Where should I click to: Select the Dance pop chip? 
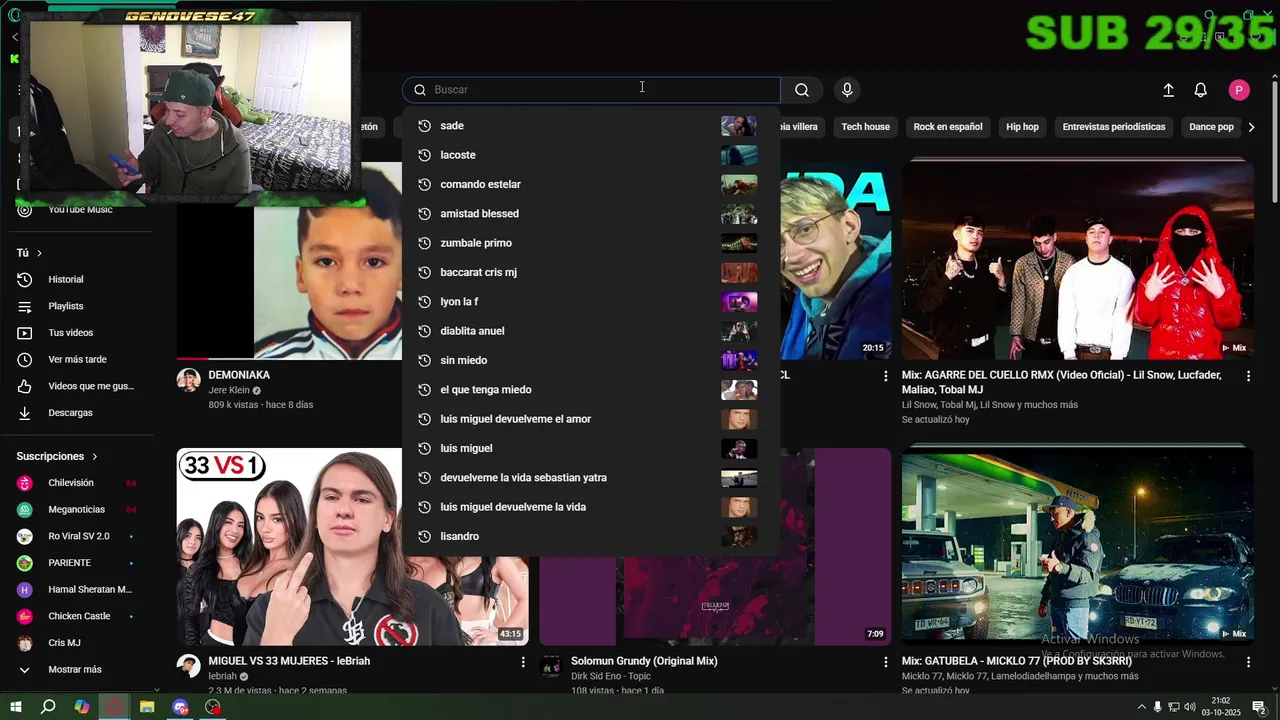(1211, 127)
